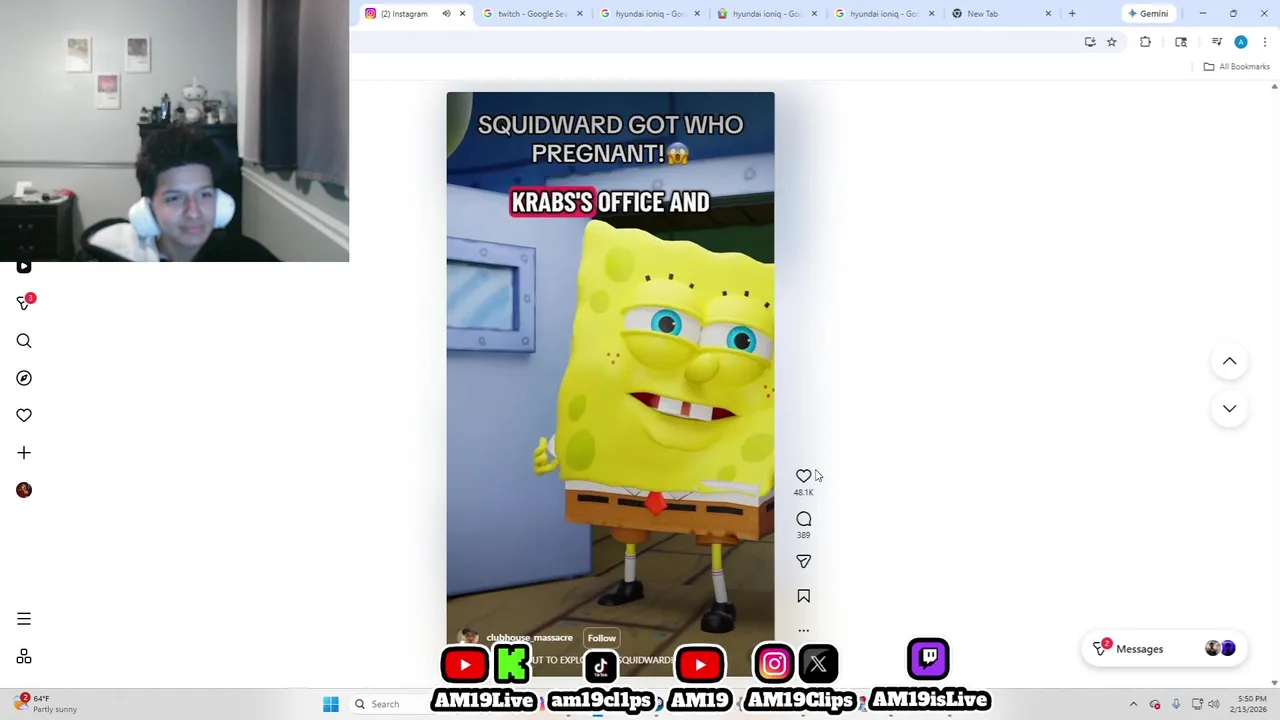This screenshot has height=720, width=1280.
Task: Close the Instagram tab
Action: tap(462, 14)
